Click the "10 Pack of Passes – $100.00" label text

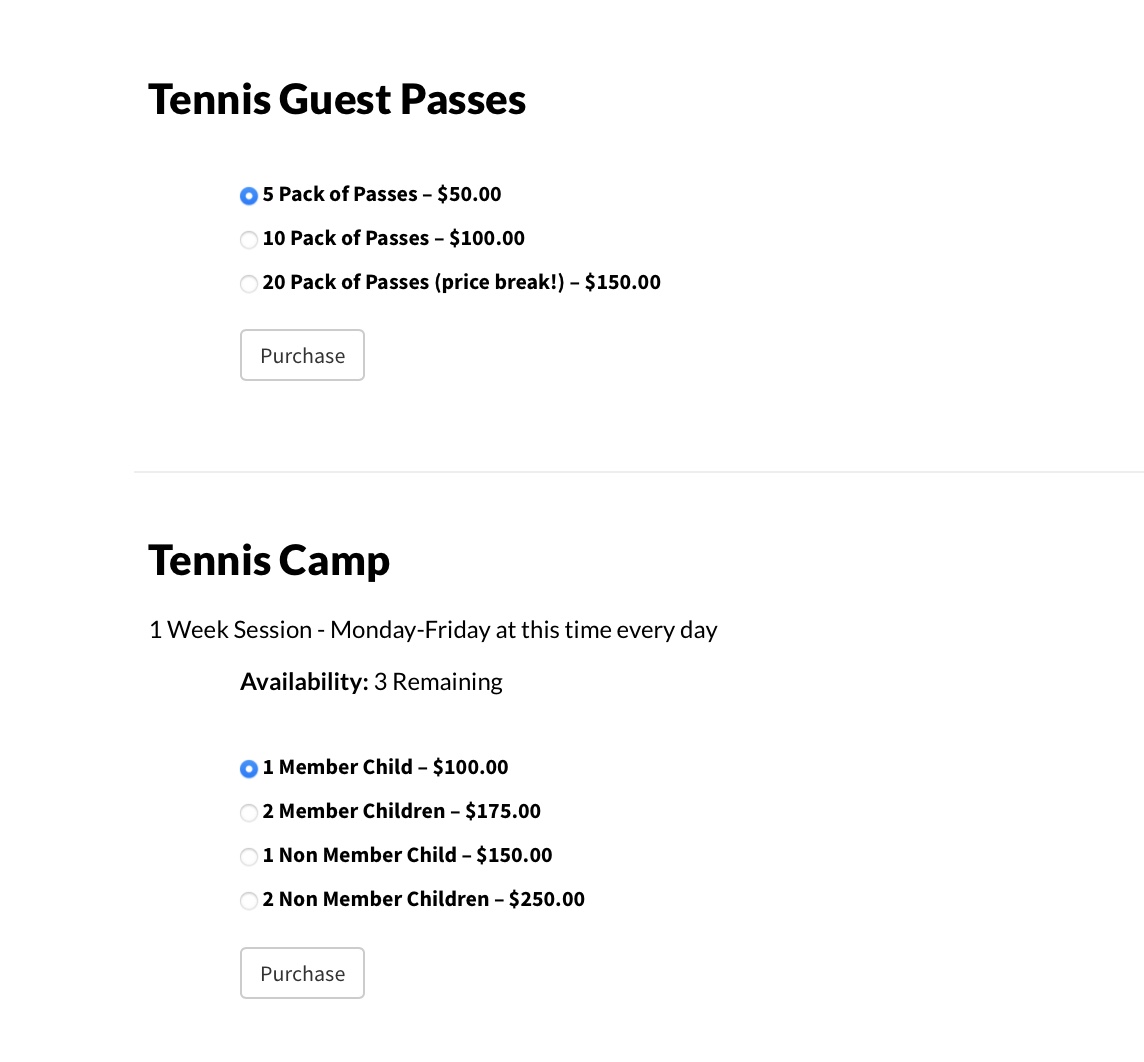pyautogui.click(x=394, y=238)
